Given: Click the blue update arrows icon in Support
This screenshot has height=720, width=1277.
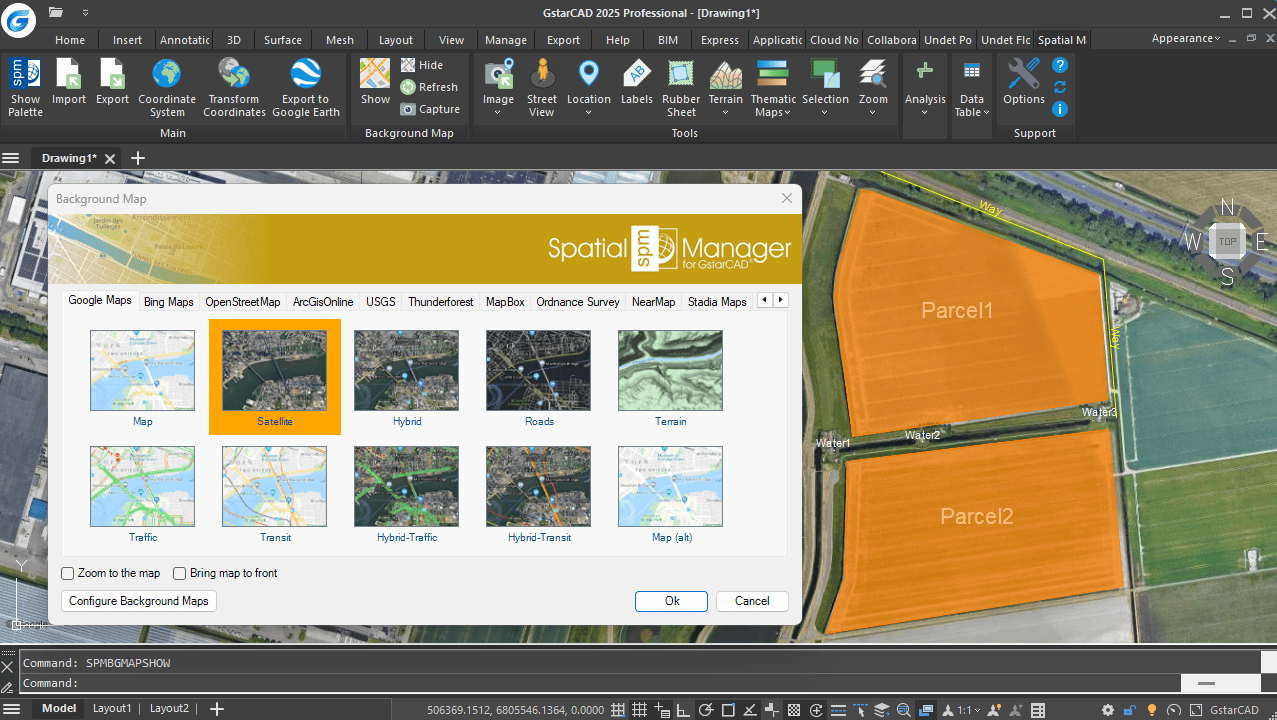Looking at the screenshot, I should tap(1060, 87).
